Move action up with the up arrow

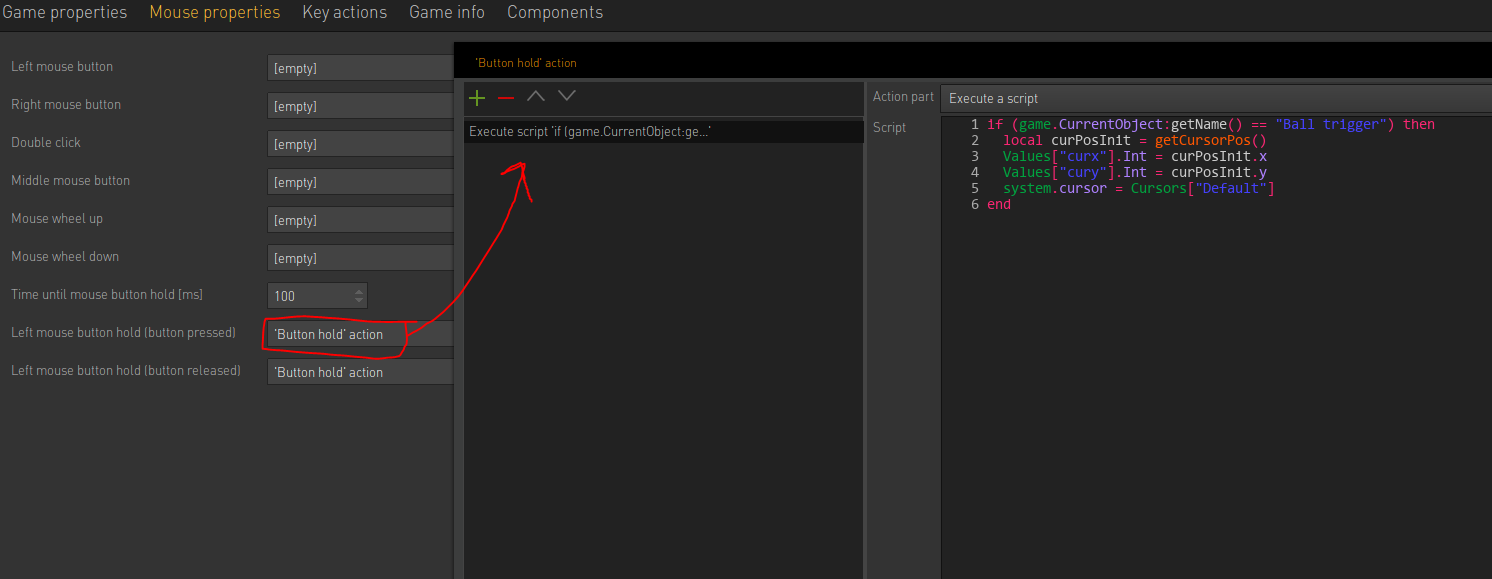coord(536,96)
